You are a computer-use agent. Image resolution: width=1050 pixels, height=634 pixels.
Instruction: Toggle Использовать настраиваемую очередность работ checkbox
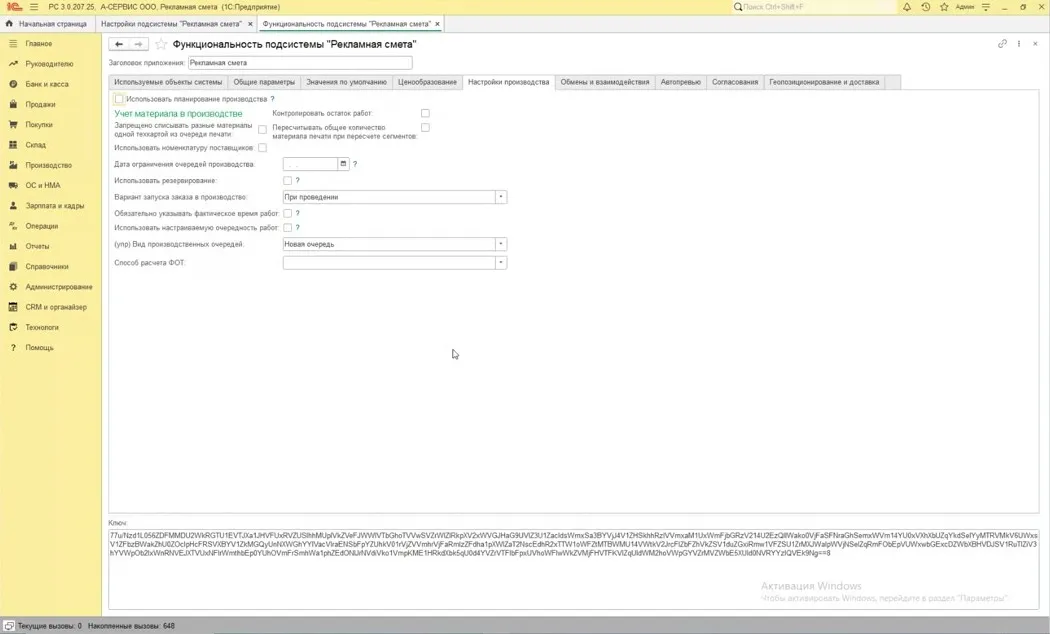[287, 228]
